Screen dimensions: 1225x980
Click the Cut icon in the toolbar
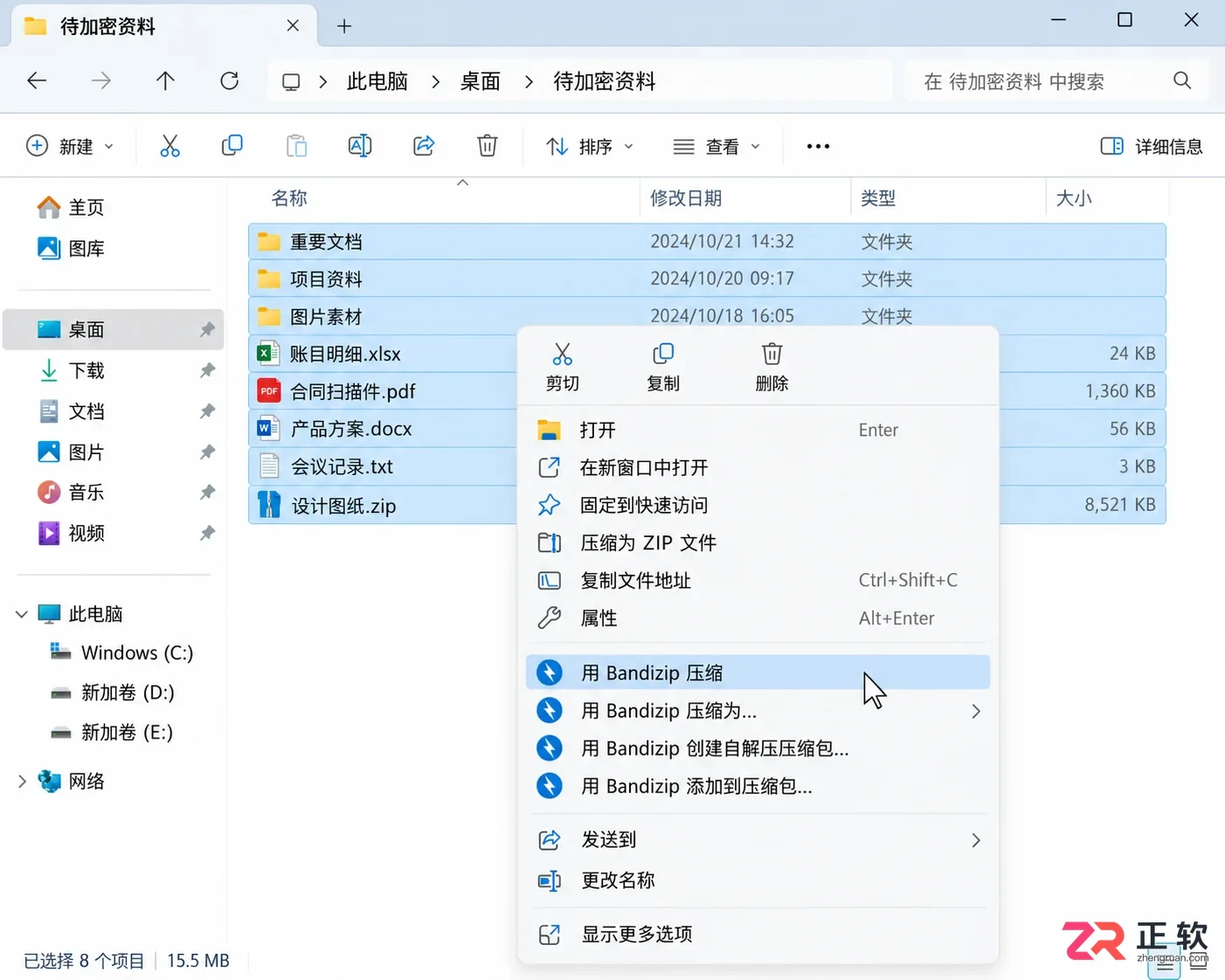click(x=170, y=146)
